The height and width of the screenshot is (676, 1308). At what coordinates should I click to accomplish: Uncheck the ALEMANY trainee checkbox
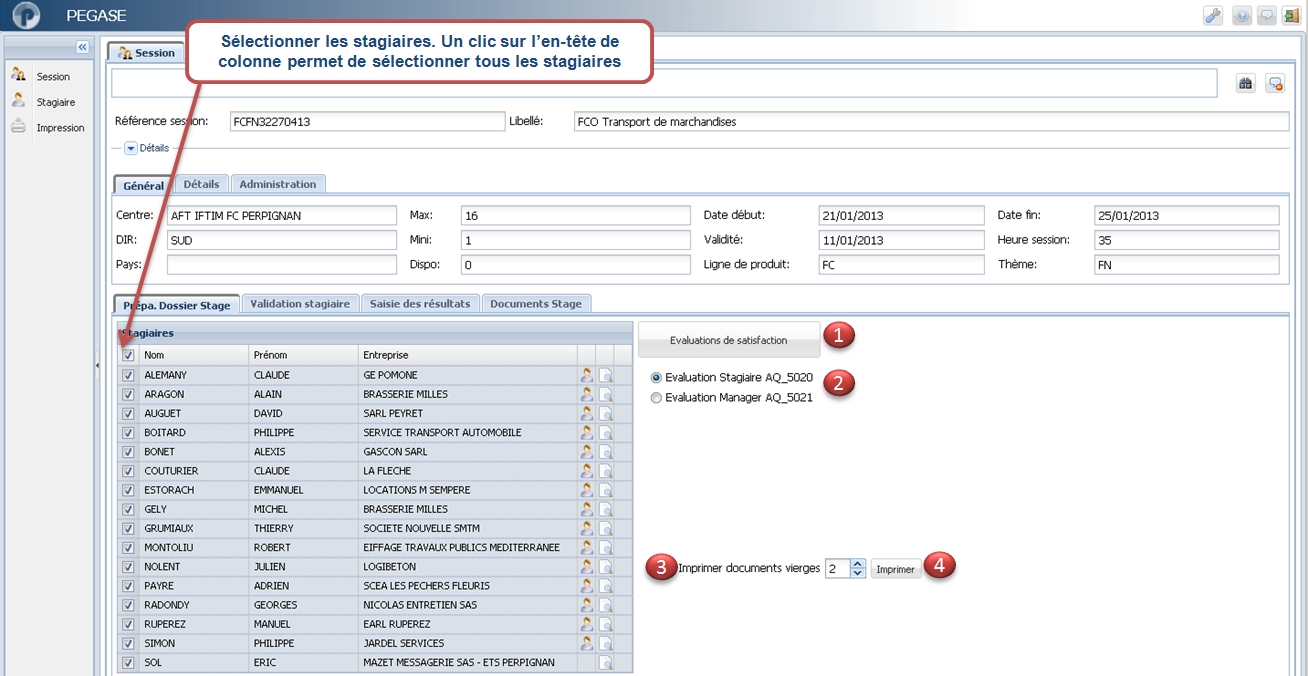[128, 375]
